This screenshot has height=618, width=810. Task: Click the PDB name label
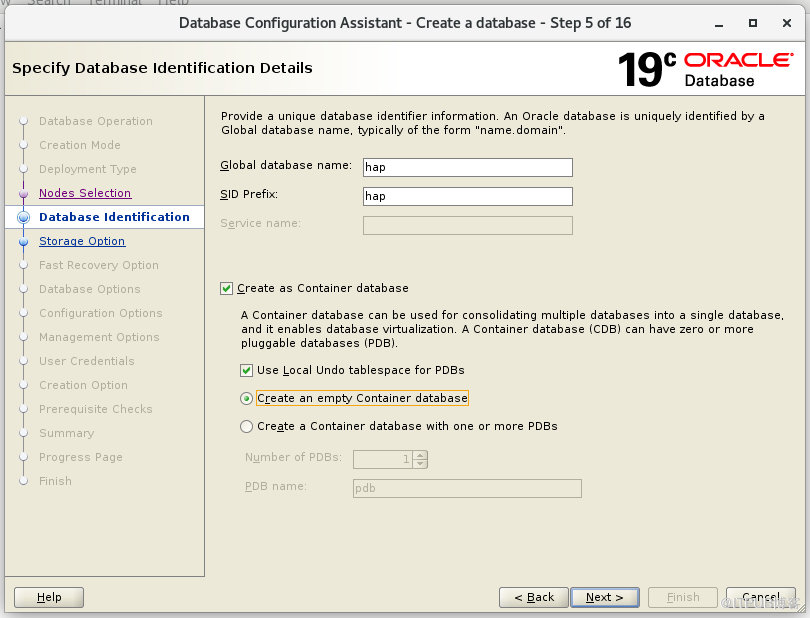[276, 486]
